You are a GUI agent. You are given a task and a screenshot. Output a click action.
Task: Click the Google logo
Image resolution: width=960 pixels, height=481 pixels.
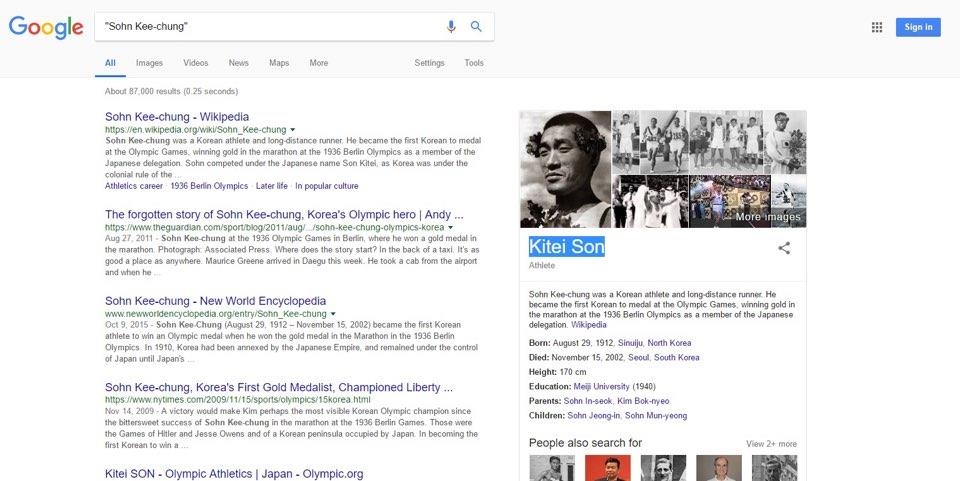[x=46, y=27]
